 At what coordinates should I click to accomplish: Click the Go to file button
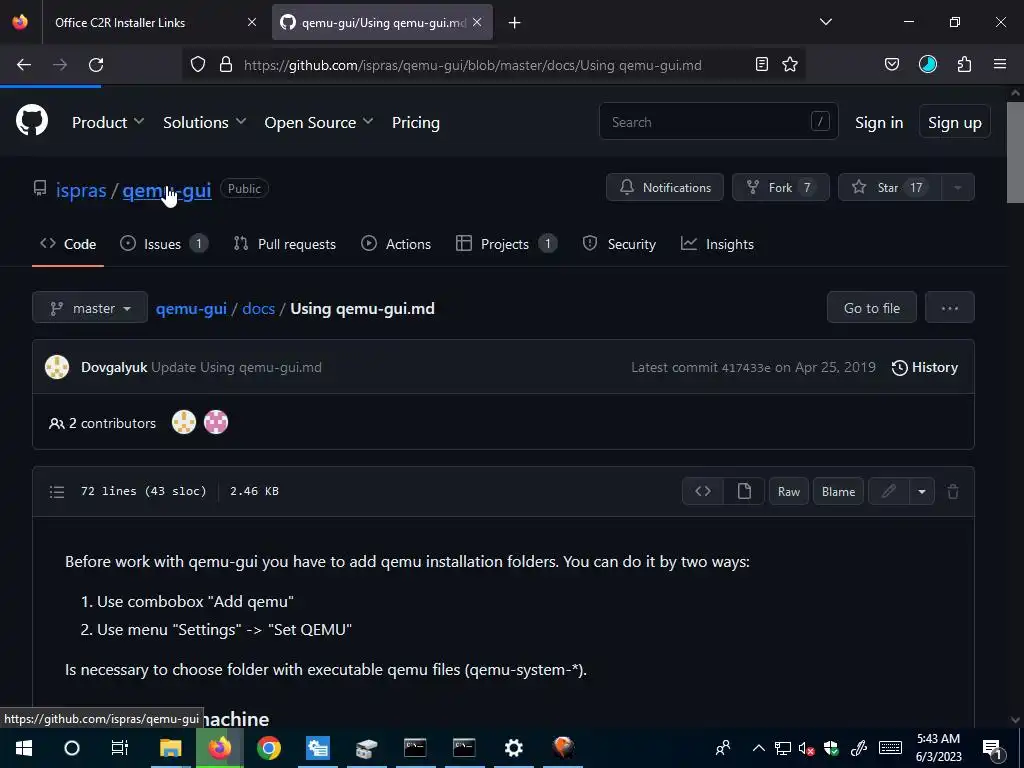point(872,308)
